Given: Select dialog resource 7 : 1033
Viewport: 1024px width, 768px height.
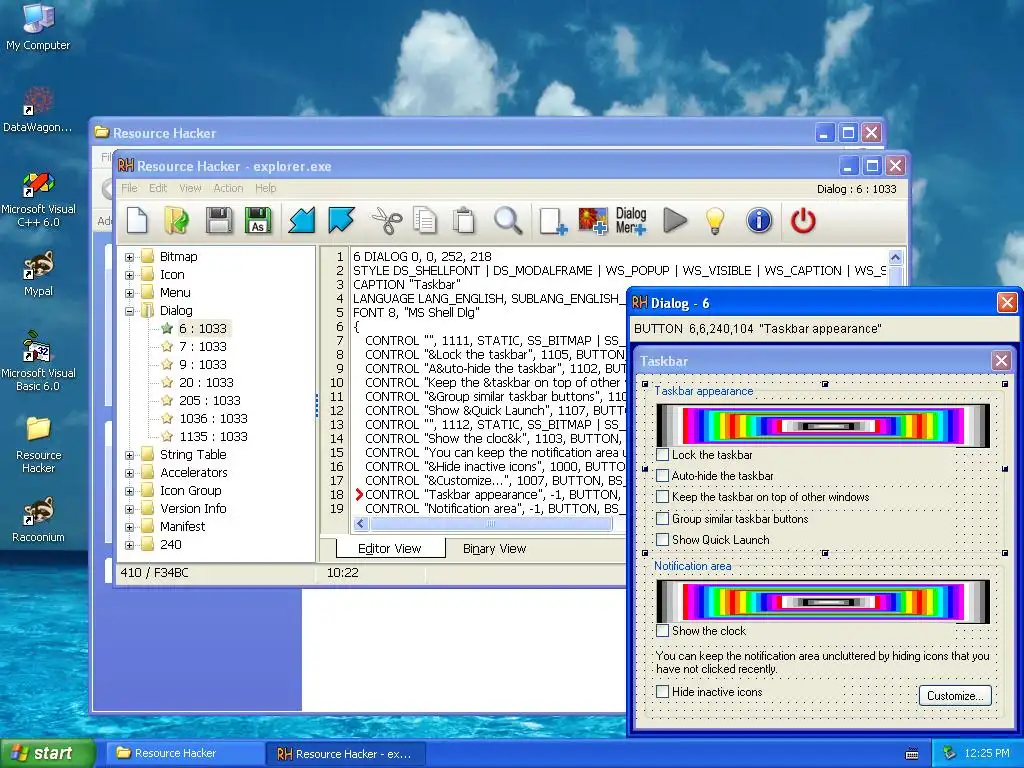Looking at the screenshot, I should tap(202, 346).
